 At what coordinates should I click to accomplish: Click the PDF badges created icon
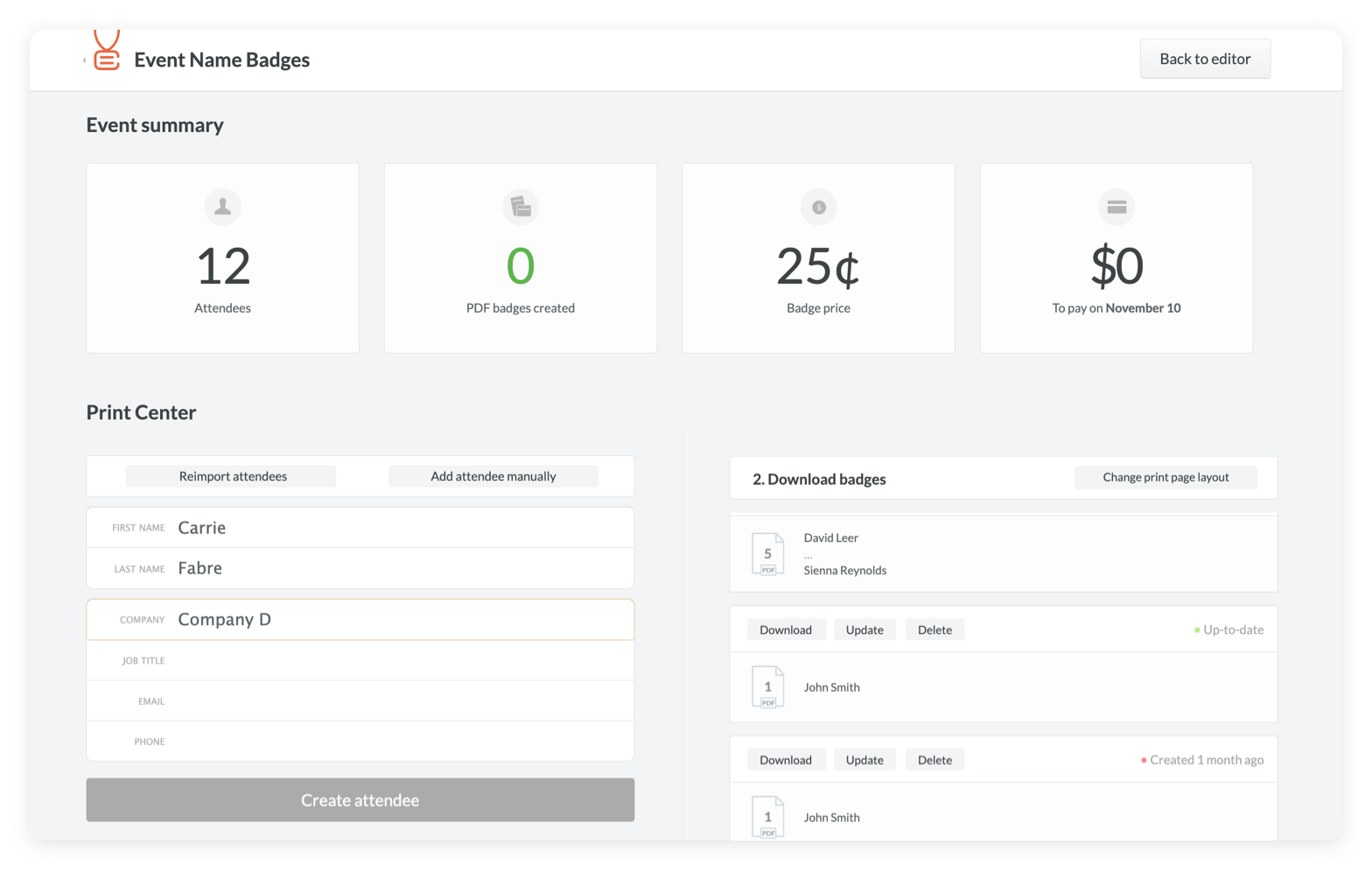521,207
